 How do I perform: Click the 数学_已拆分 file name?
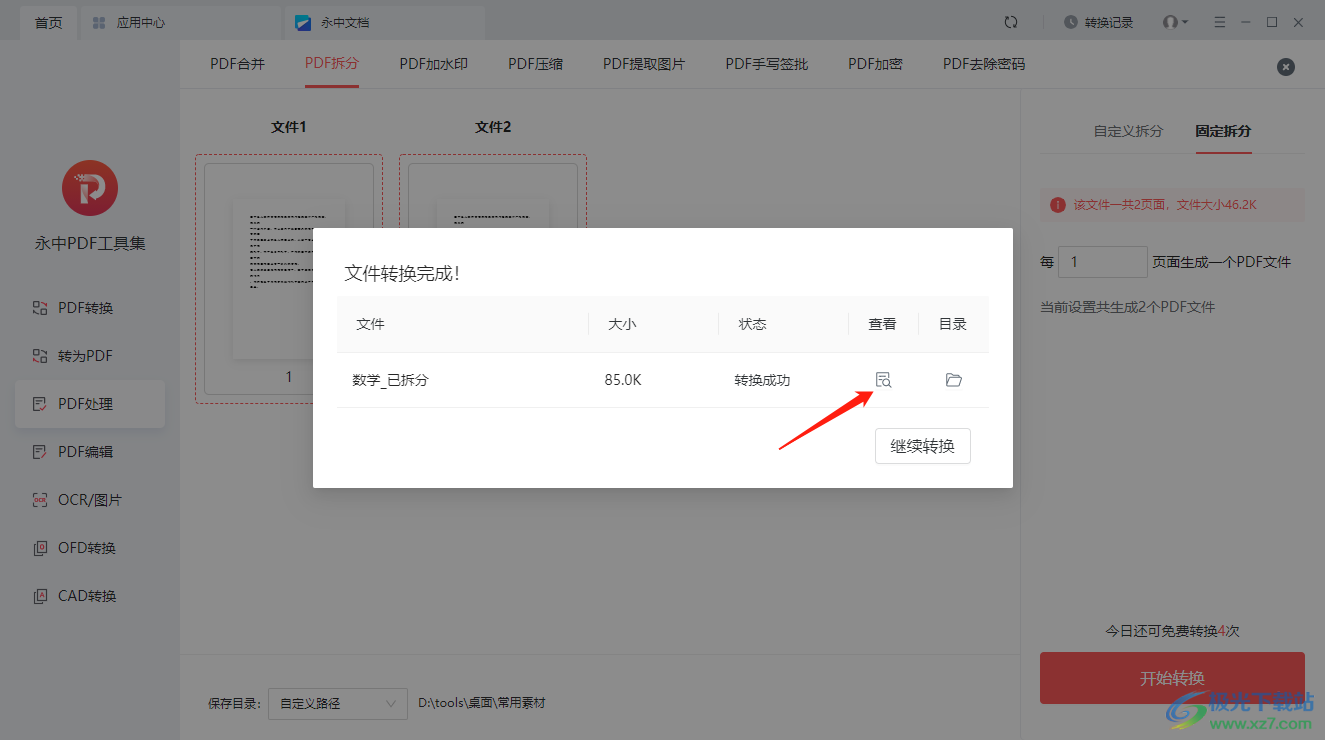[390, 380]
